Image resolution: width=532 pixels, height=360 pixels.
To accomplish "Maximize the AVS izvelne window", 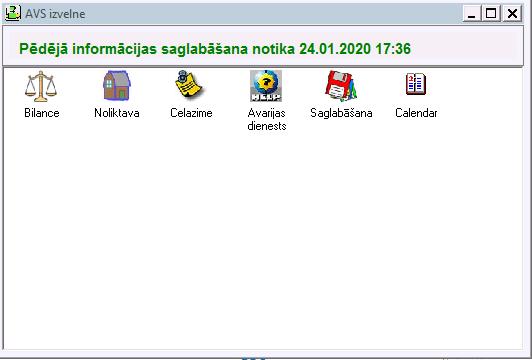I will click(491, 14).
